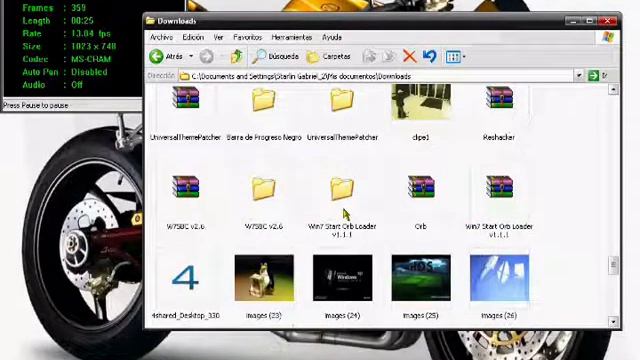Viewport: 640px width, 360px height.
Task: Open the Favoritos menu
Action: (x=247, y=37)
